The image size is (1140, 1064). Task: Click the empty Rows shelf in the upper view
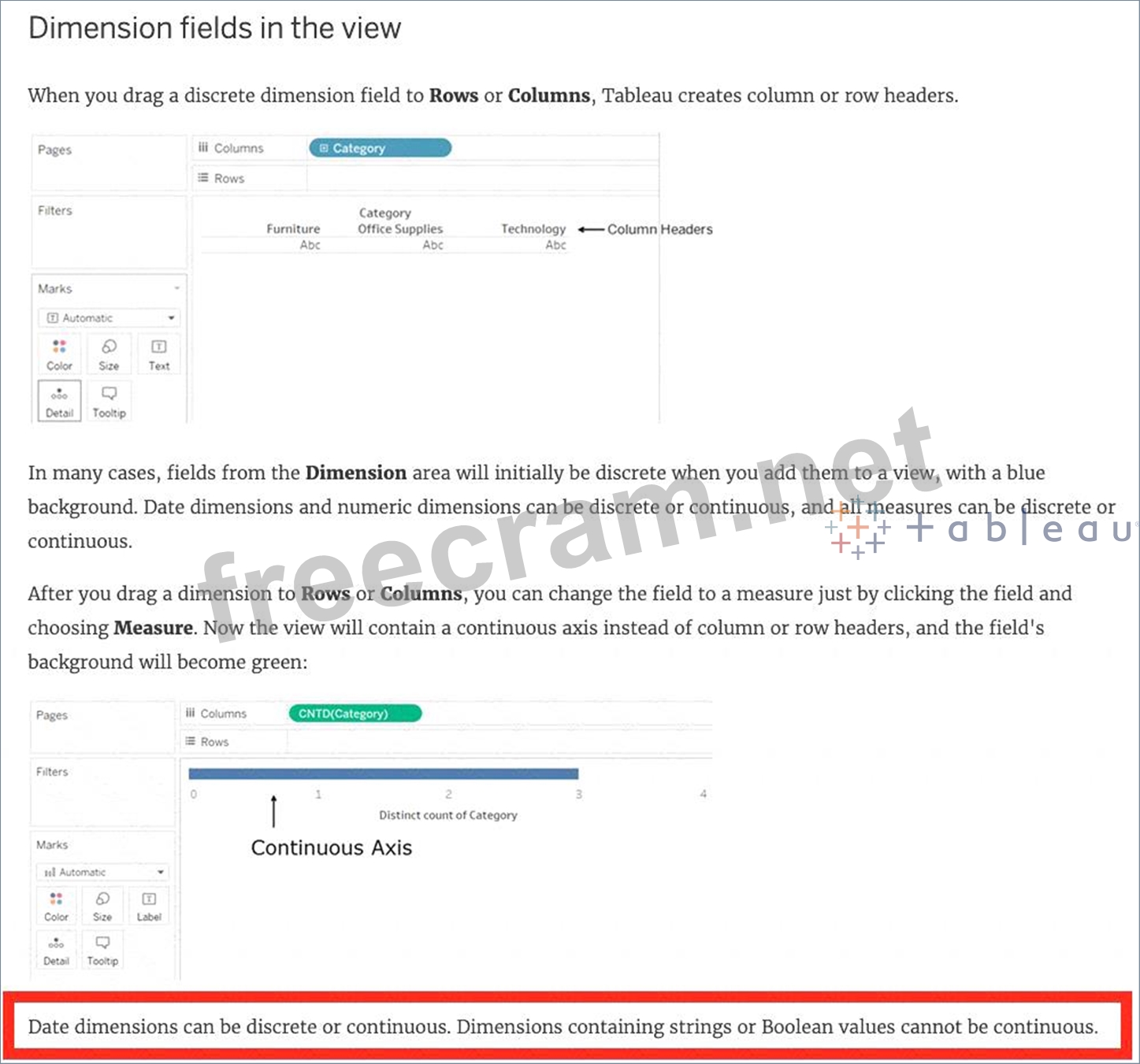click(481, 179)
